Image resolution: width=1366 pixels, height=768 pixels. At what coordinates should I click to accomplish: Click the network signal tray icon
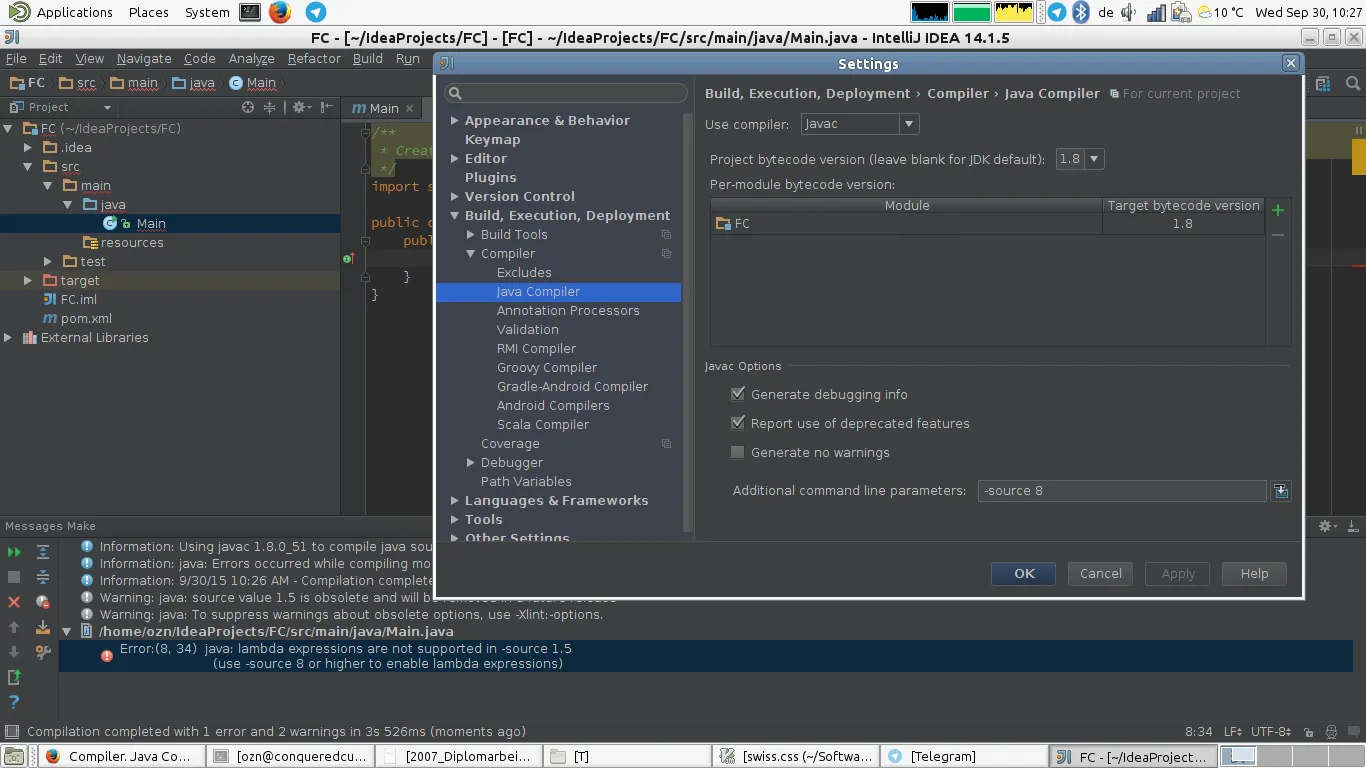[1156, 12]
